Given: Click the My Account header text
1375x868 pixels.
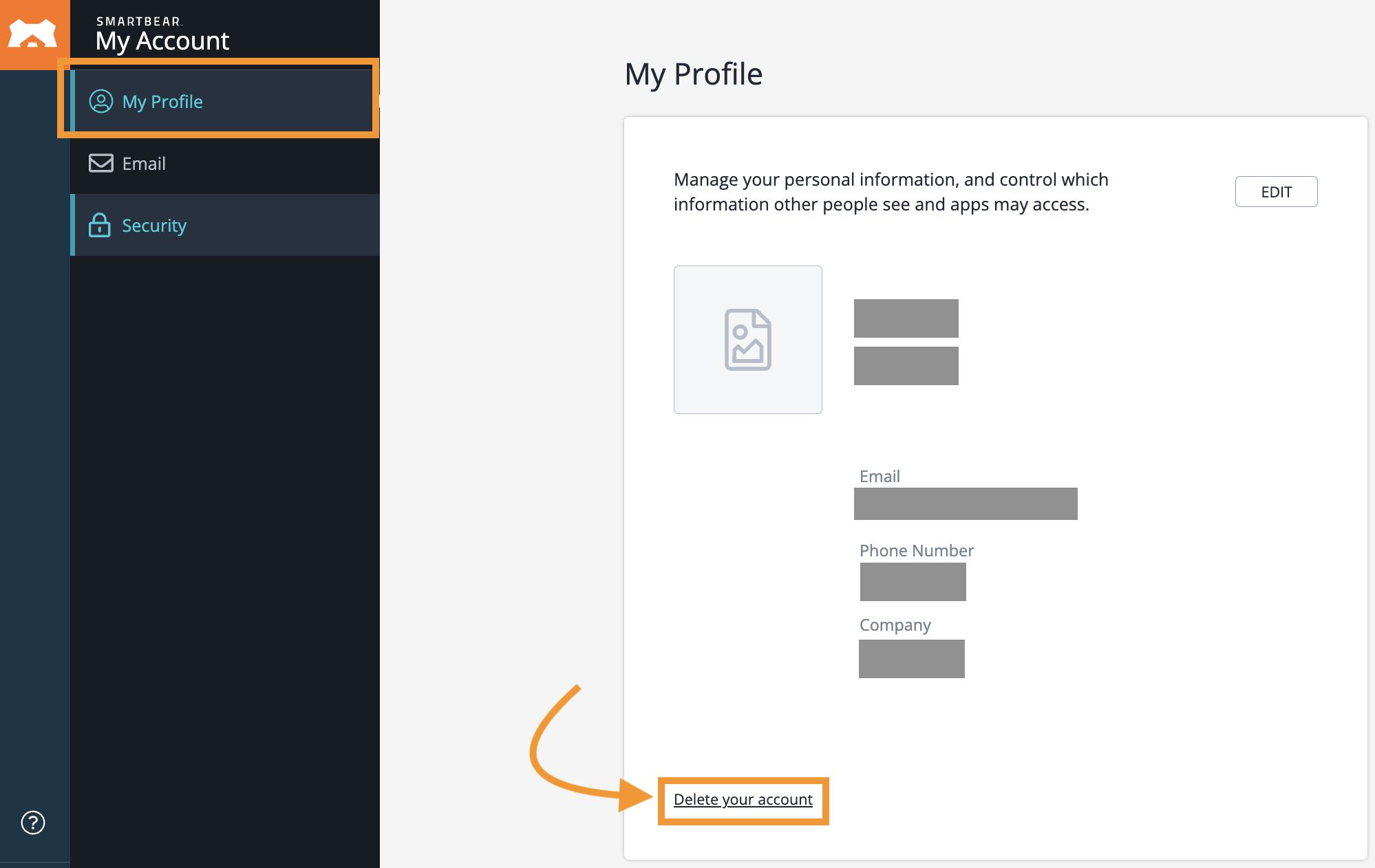Looking at the screenshot, I should coord(162,41).
